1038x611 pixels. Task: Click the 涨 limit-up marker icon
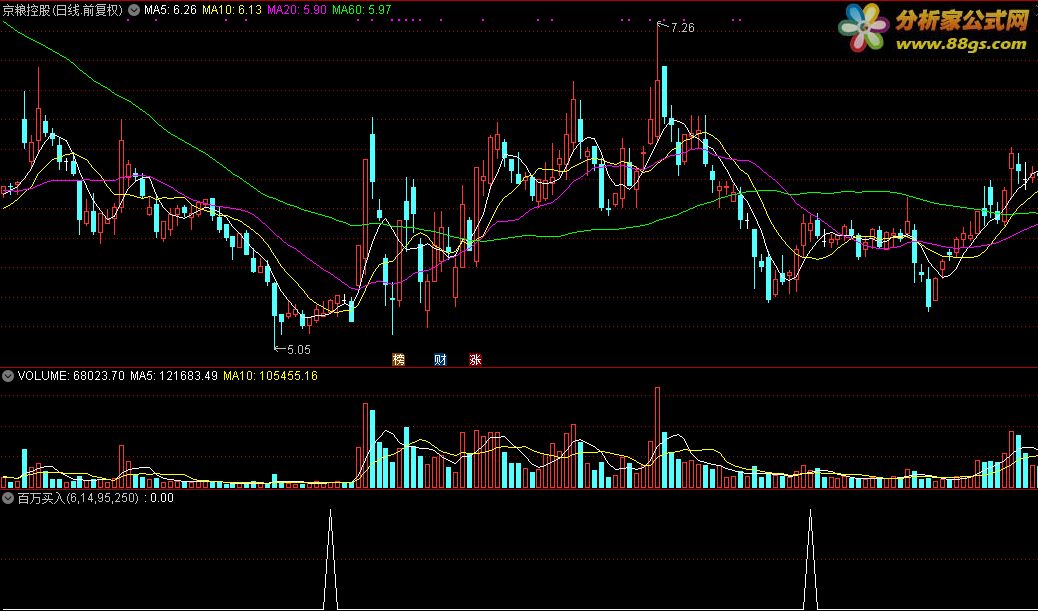point(475,359)
